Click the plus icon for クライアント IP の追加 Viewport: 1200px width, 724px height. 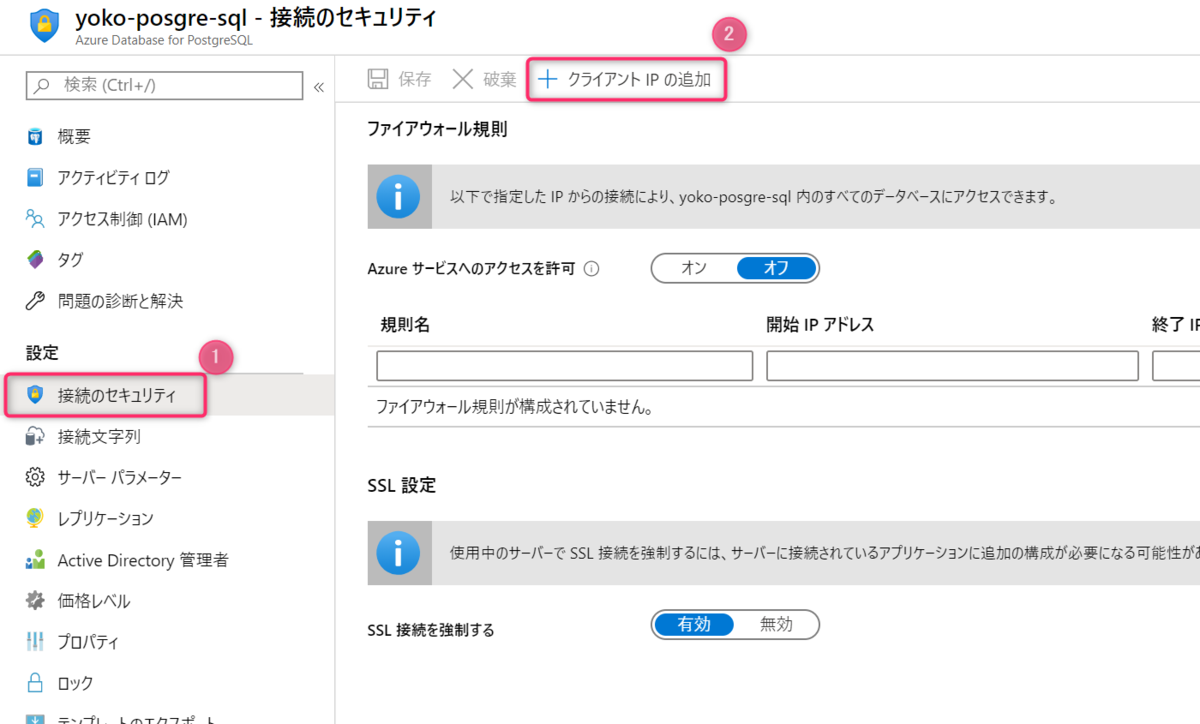(x=547, y=79)
